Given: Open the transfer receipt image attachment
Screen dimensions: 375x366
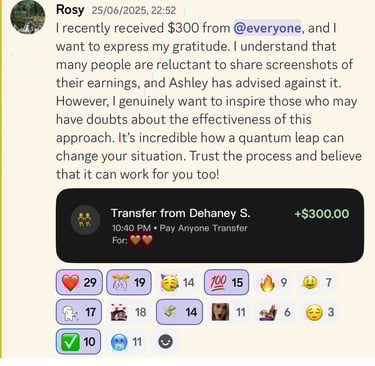Looking at the screenshot, I should (210, 225).
